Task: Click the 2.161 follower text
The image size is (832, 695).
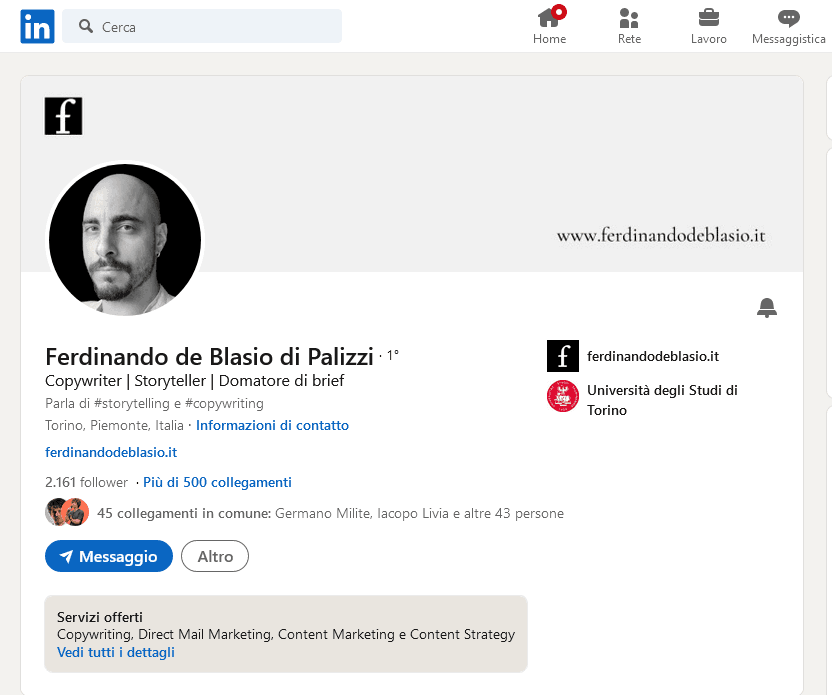Action: click(86, 482)
